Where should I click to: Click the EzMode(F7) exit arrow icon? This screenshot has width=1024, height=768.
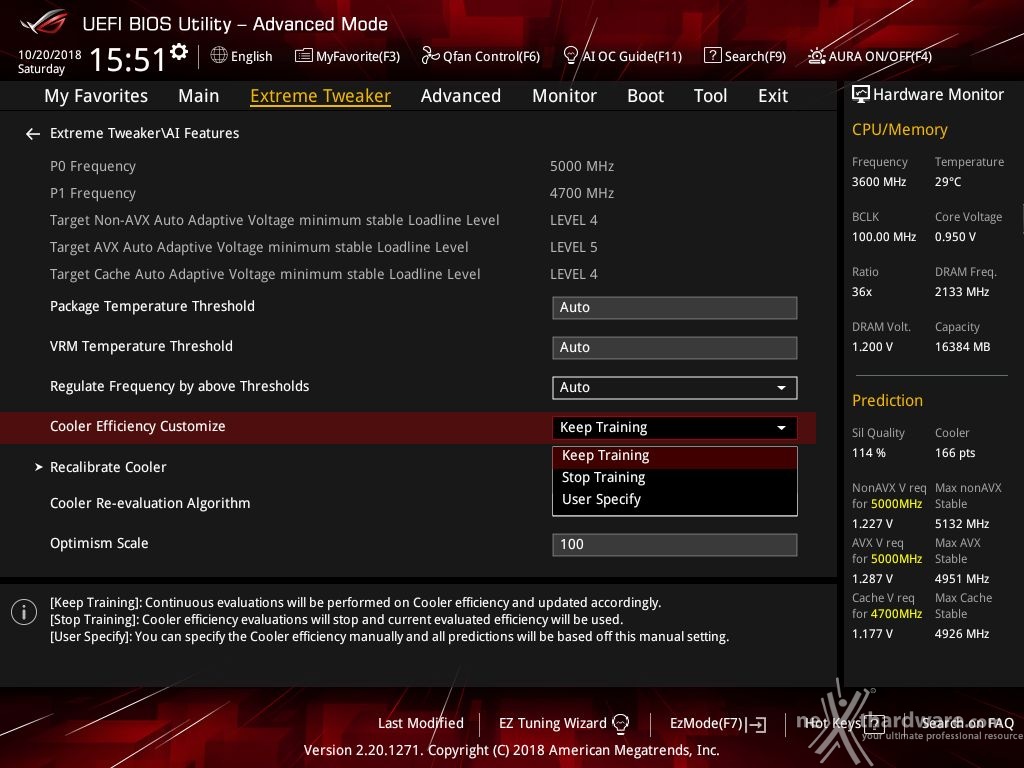pyautogui.click(x=758, y=724)
